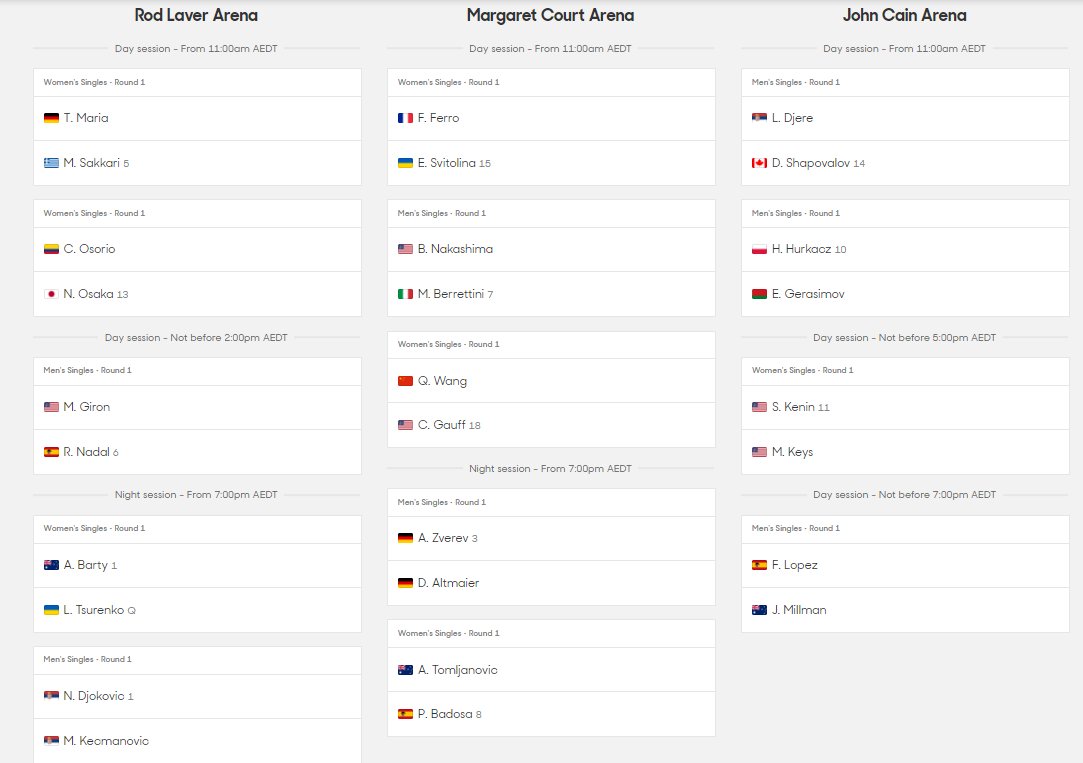
Task: Click the Canadian flag beside D. Shapovalov
Action: click(x=759, y=163)
